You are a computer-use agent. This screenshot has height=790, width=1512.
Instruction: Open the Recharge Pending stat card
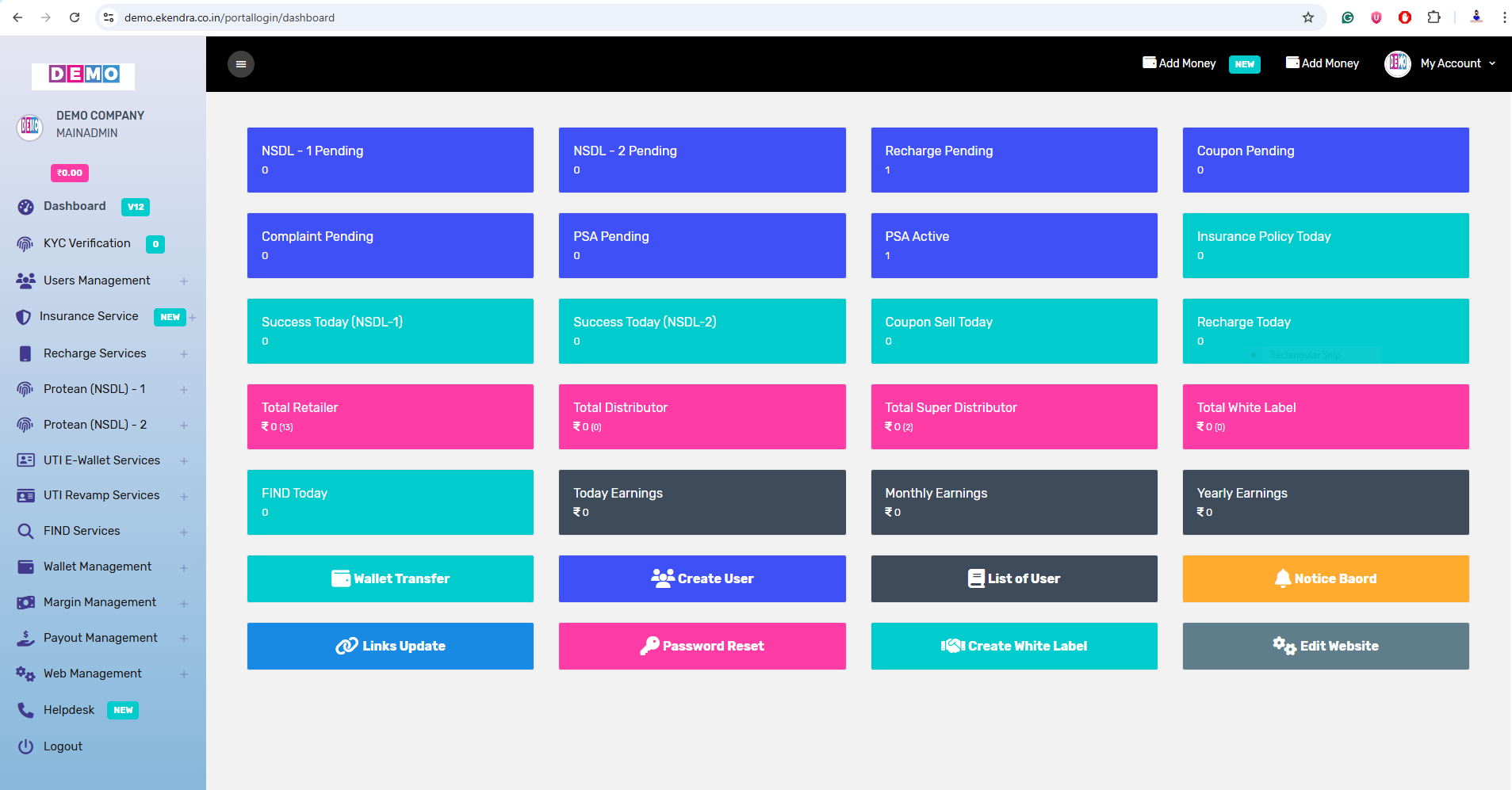click(1013, 159)
